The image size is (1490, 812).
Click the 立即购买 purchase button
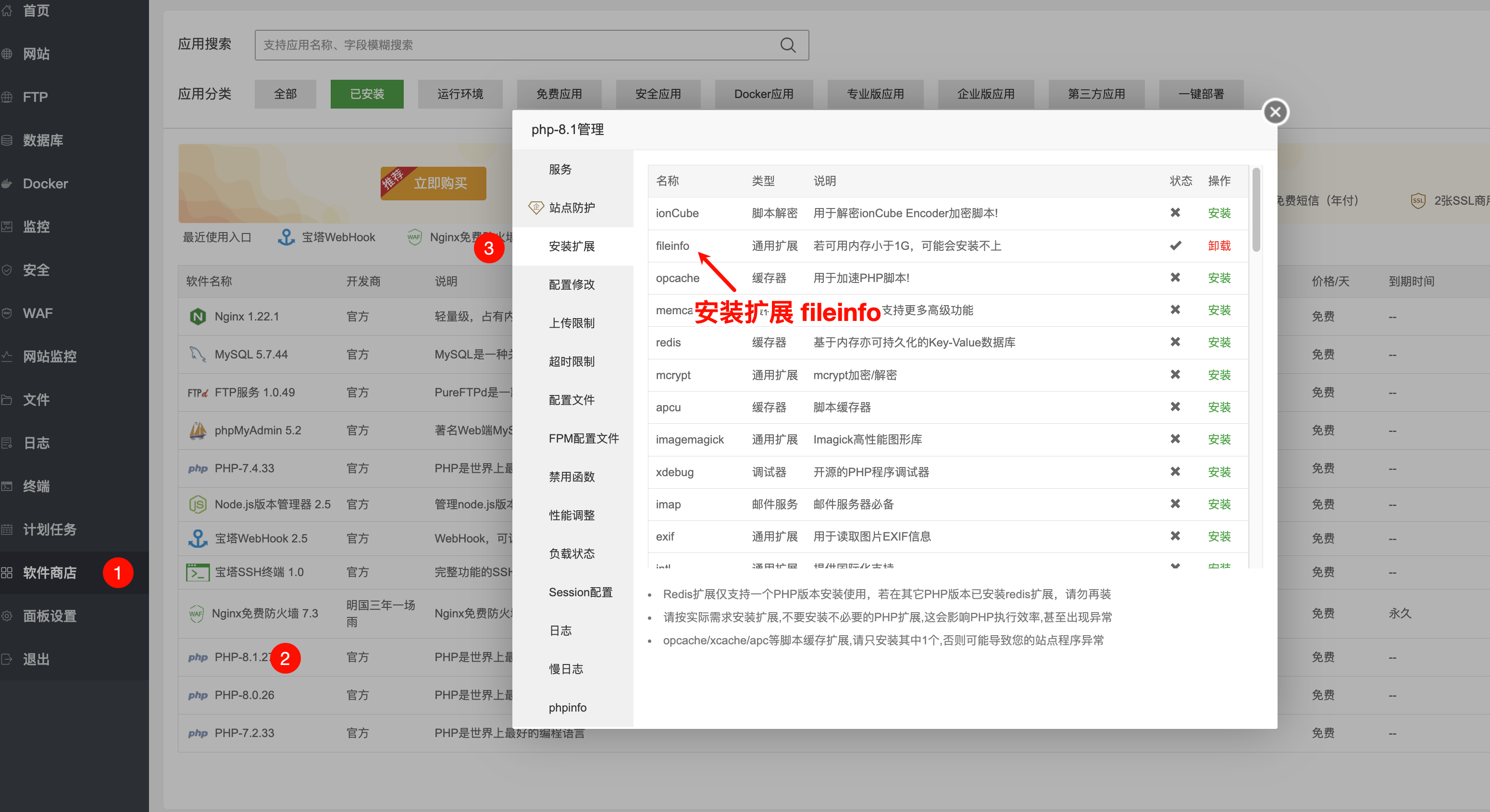point(433,183)
